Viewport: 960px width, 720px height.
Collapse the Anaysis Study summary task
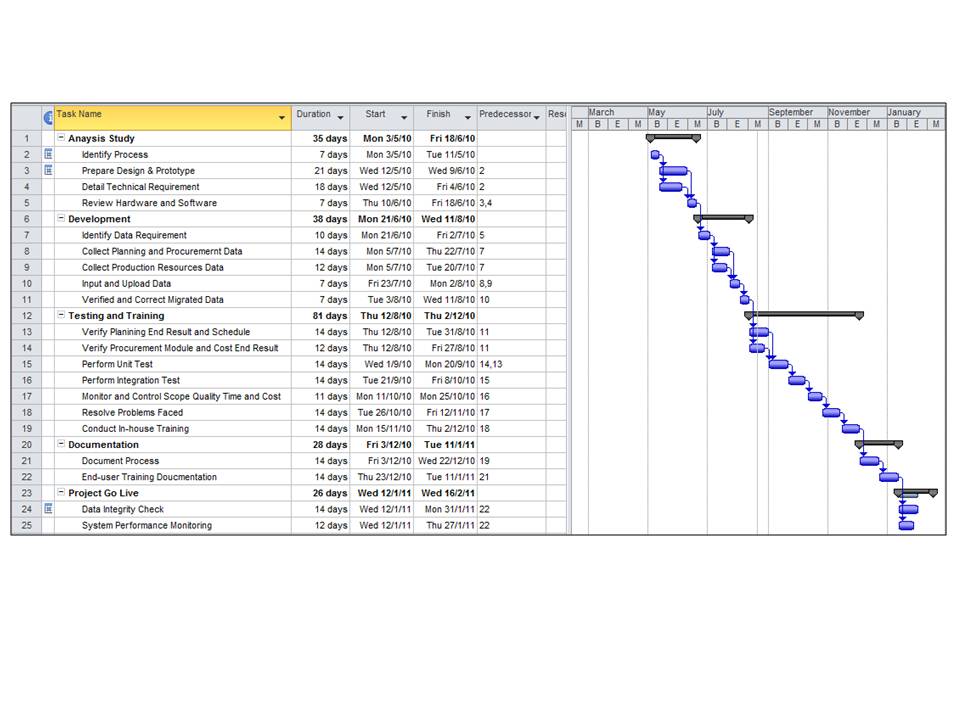point(59,138)
